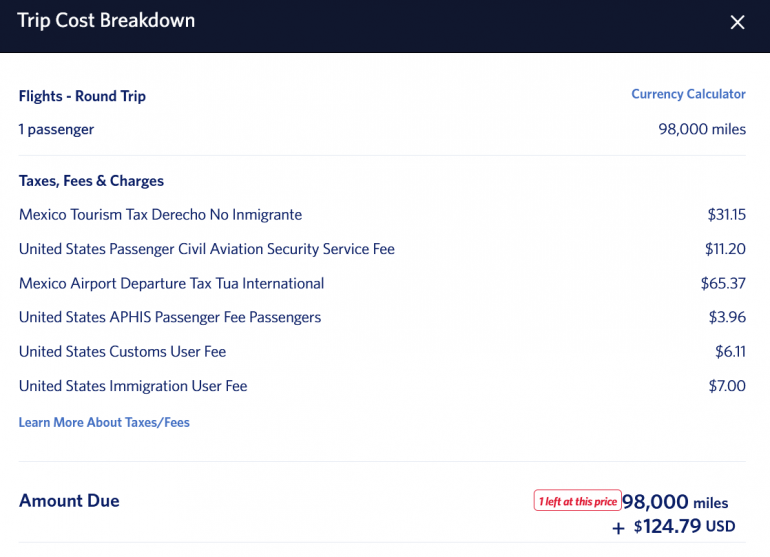Select the Flights - Round Trip heading

pyautogui.click(x=82, y=96)
